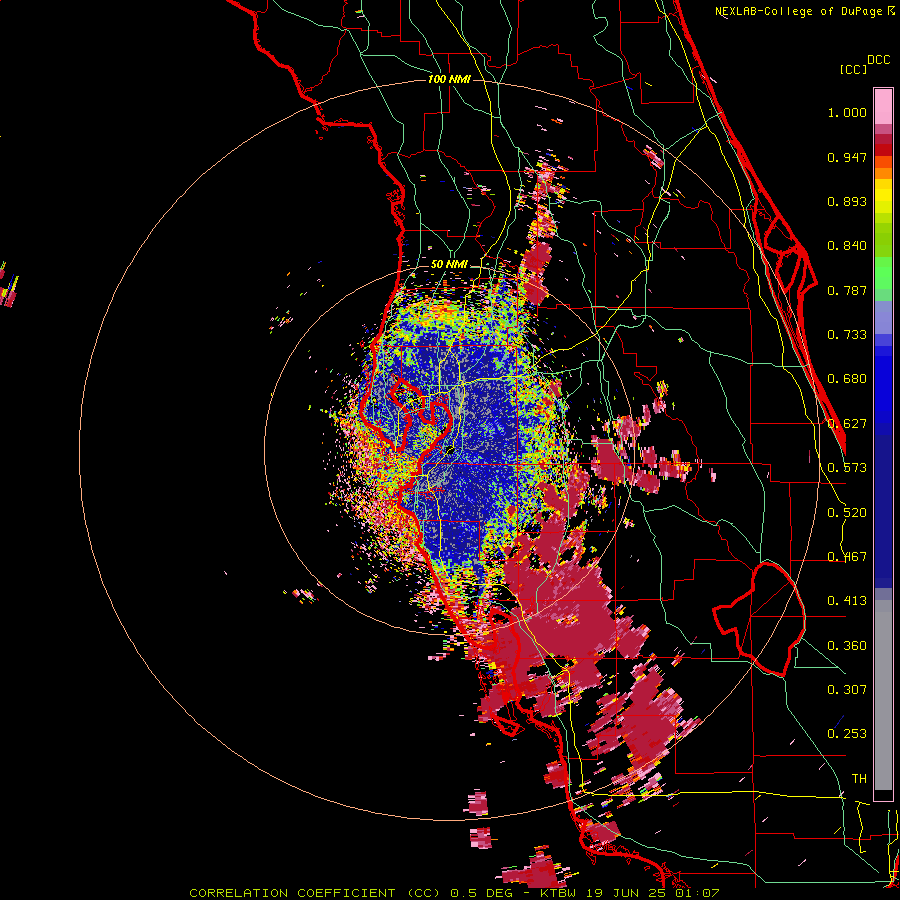This screenshot has width=900, height=900.
Task: Click the 0.573 color scale value
Action: pos(847,468)
